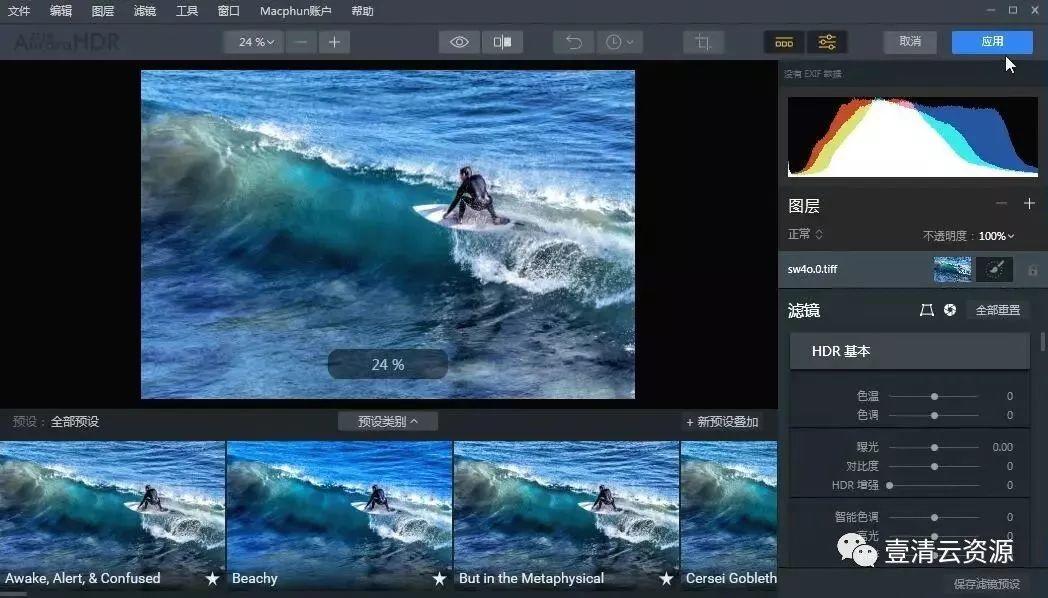Open the Macphun账户 menu
The image size is (1048, 598).
pyautogui.click(x=295, y=11)
